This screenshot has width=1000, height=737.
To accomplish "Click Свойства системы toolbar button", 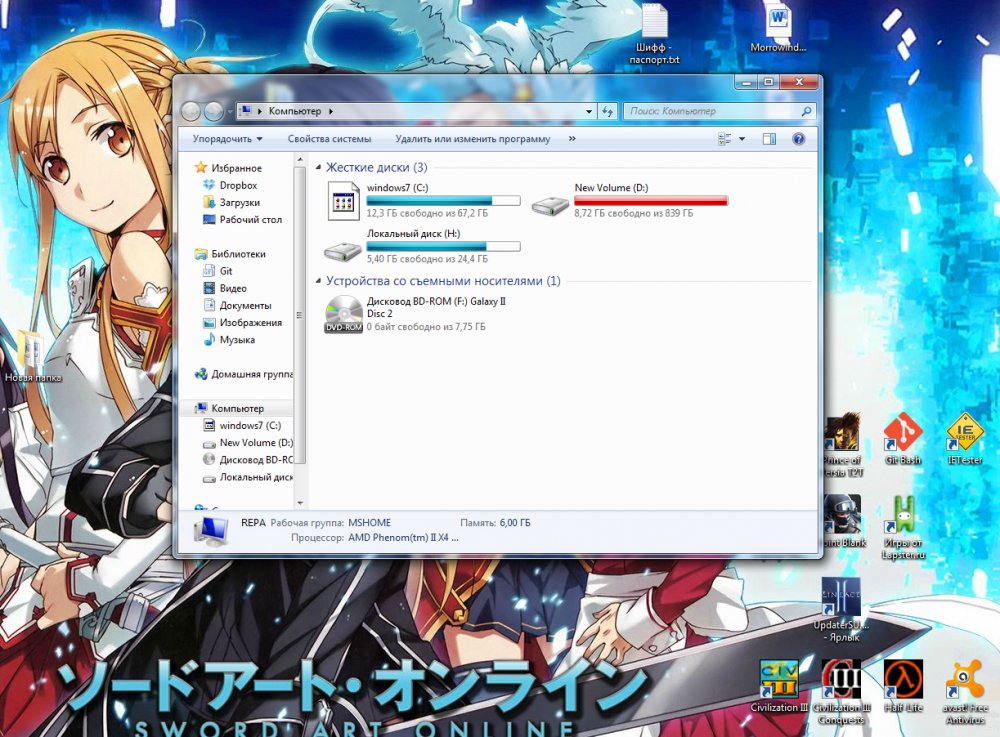I will click(329, 138).
